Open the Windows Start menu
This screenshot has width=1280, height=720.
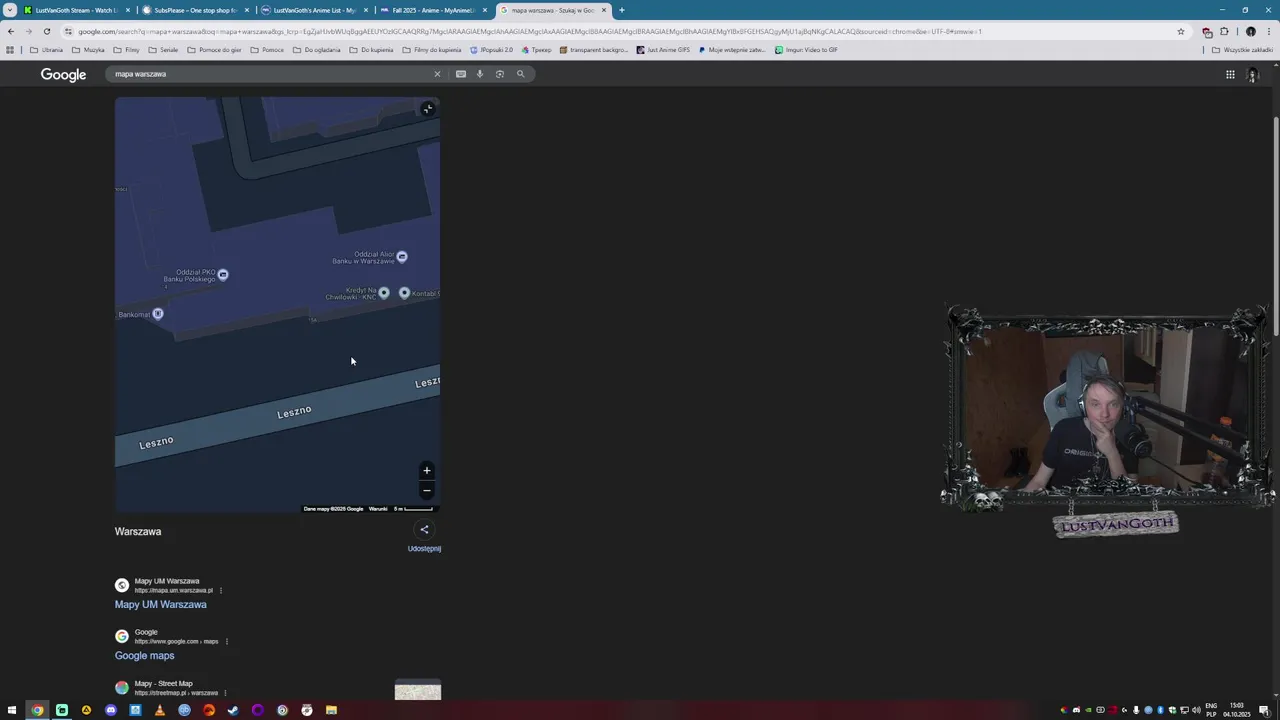pyautogui.click(x=13, y=710)
